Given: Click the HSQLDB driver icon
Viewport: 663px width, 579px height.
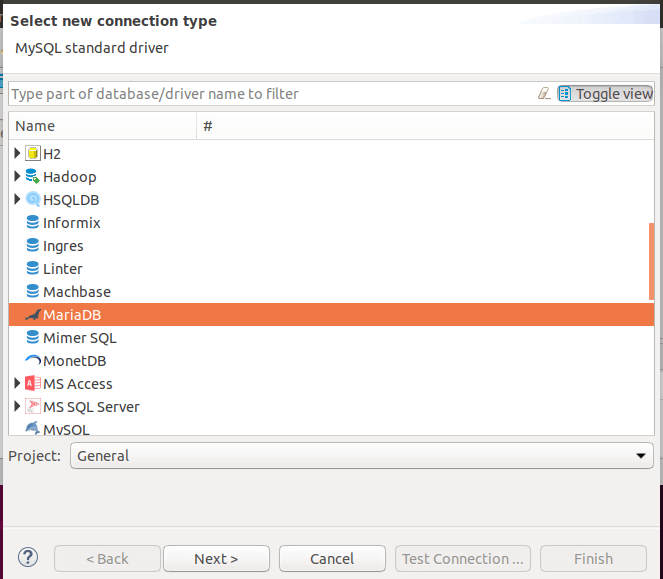Looking at the screenshot, I should [33, 200].
